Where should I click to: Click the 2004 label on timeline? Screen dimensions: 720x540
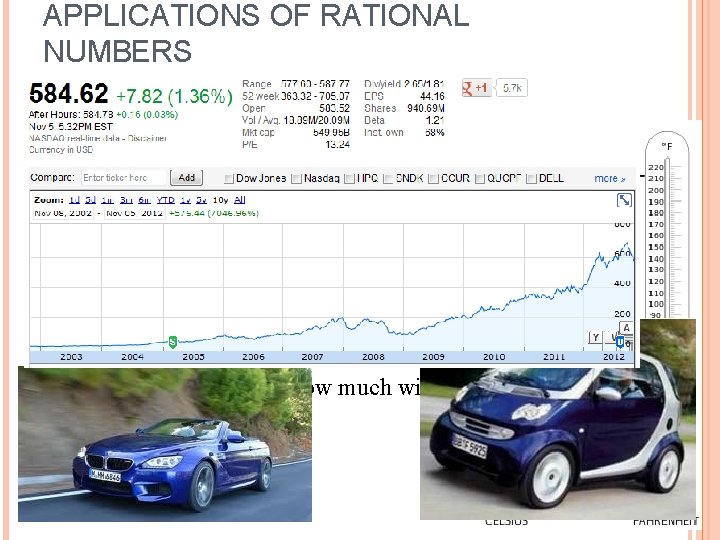tap(132, 357)
